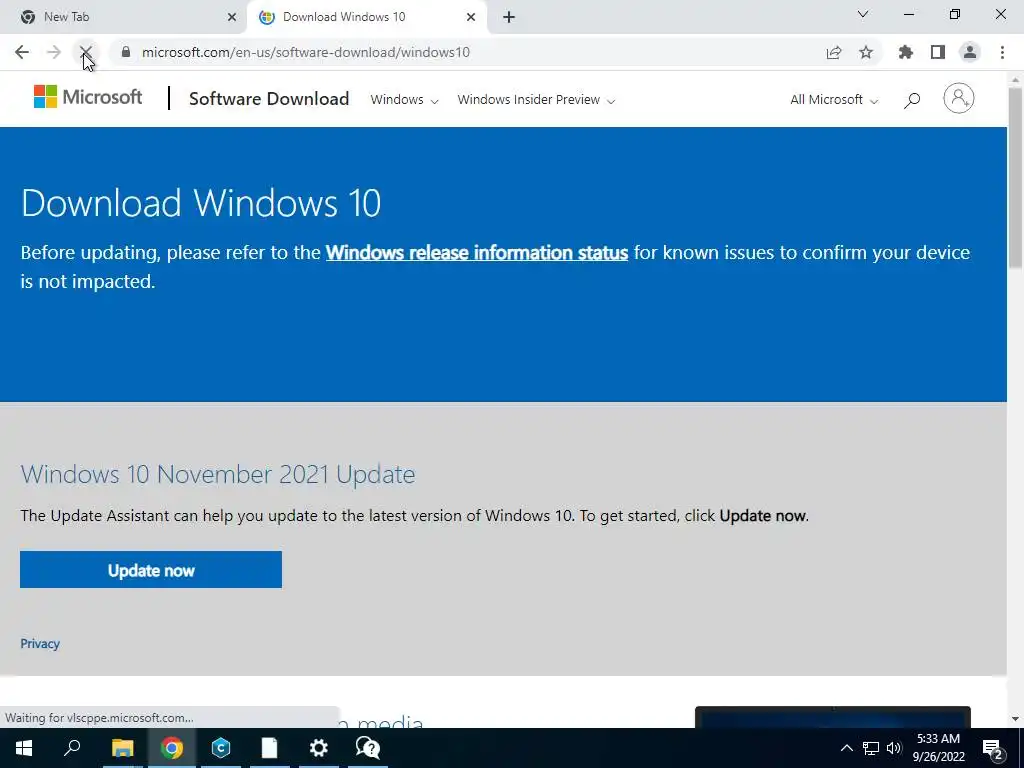Open the notification center icon
Screen dimensions: 1024x768
click(x=993, y=748)
